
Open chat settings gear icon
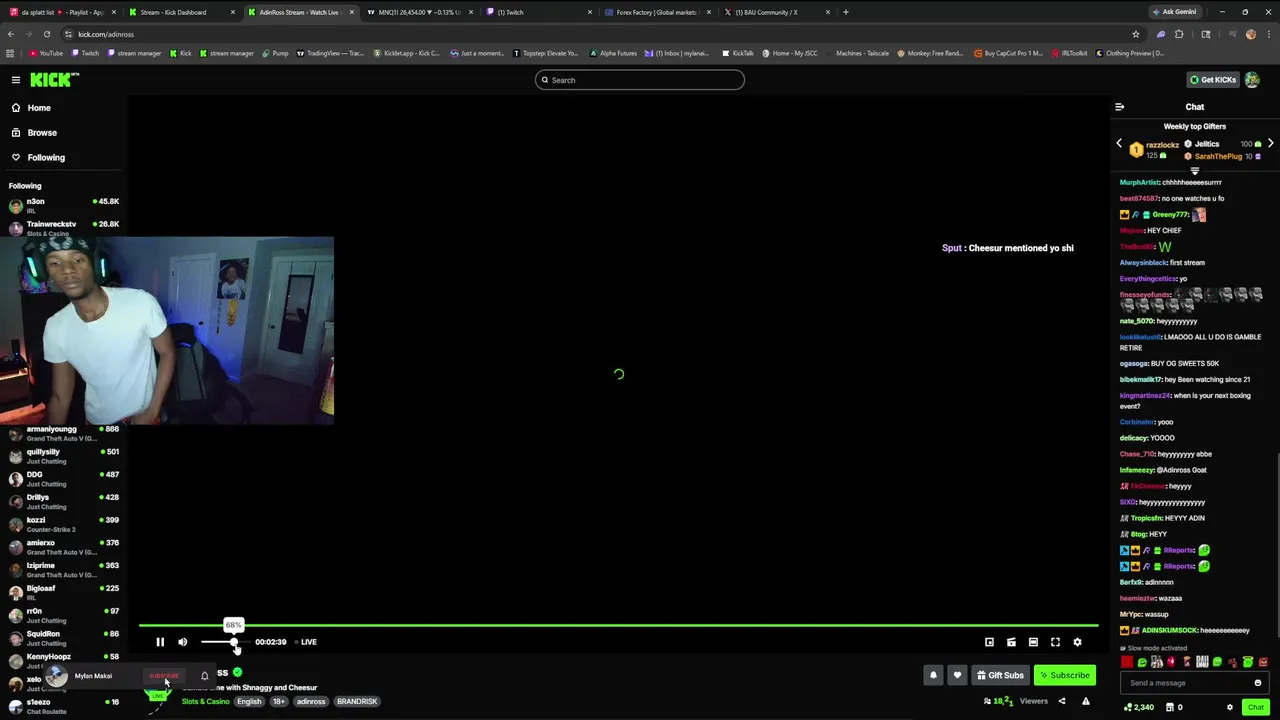tap(1230, 707)
